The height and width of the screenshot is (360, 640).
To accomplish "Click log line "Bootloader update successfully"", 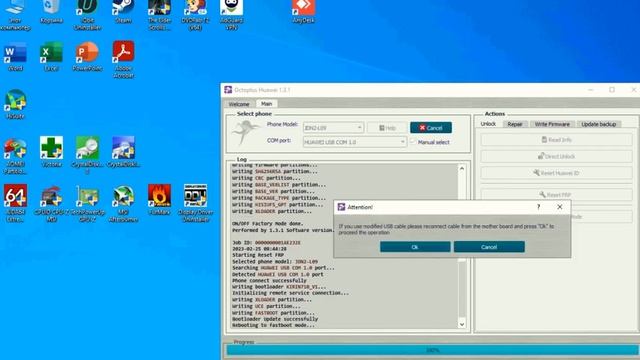I will click(275, 319).
